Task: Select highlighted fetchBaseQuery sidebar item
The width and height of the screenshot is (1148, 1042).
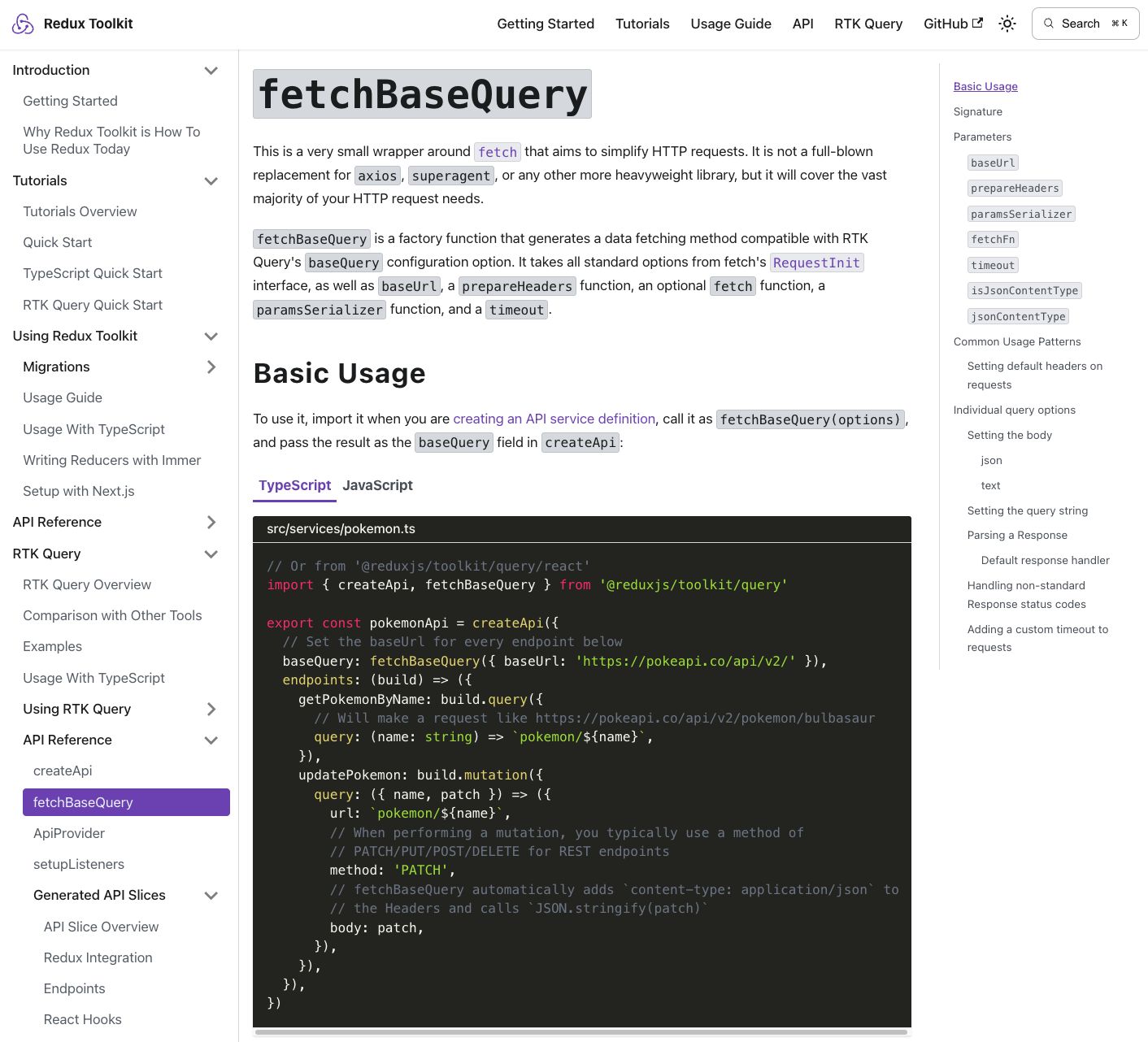Action: coord(126,802)
